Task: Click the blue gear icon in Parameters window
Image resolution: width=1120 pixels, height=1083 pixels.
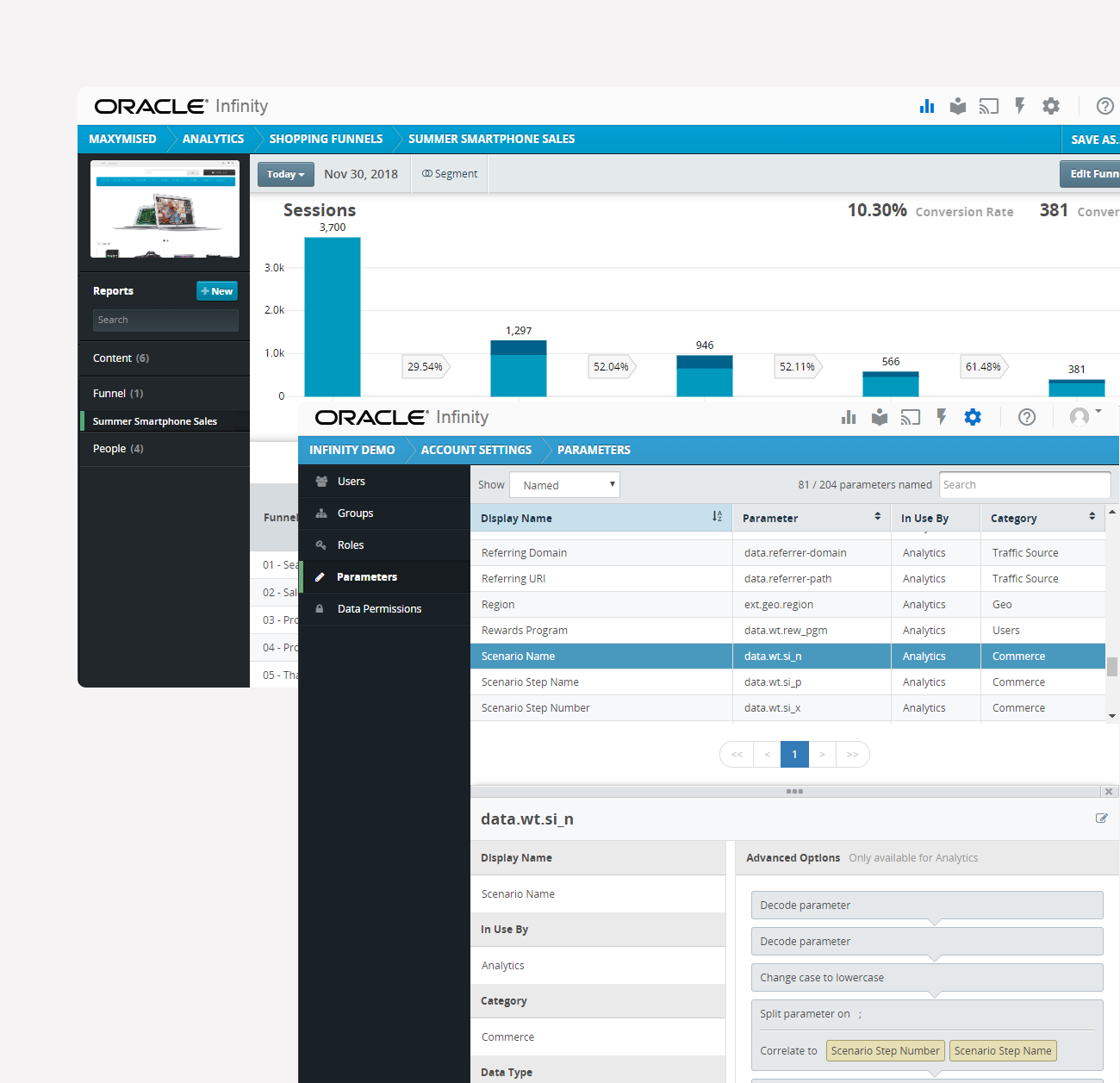Action: (973, 417)
